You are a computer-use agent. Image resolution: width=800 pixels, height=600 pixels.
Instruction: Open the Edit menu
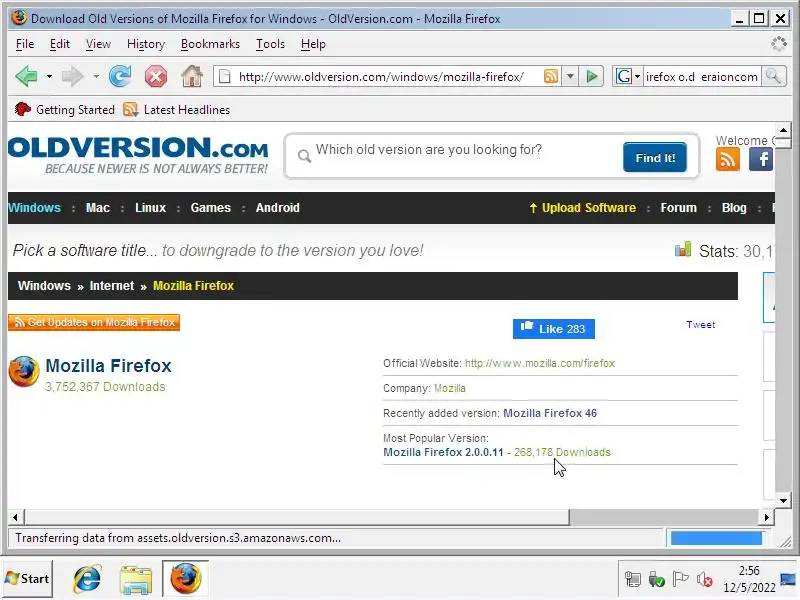point(60,44)
